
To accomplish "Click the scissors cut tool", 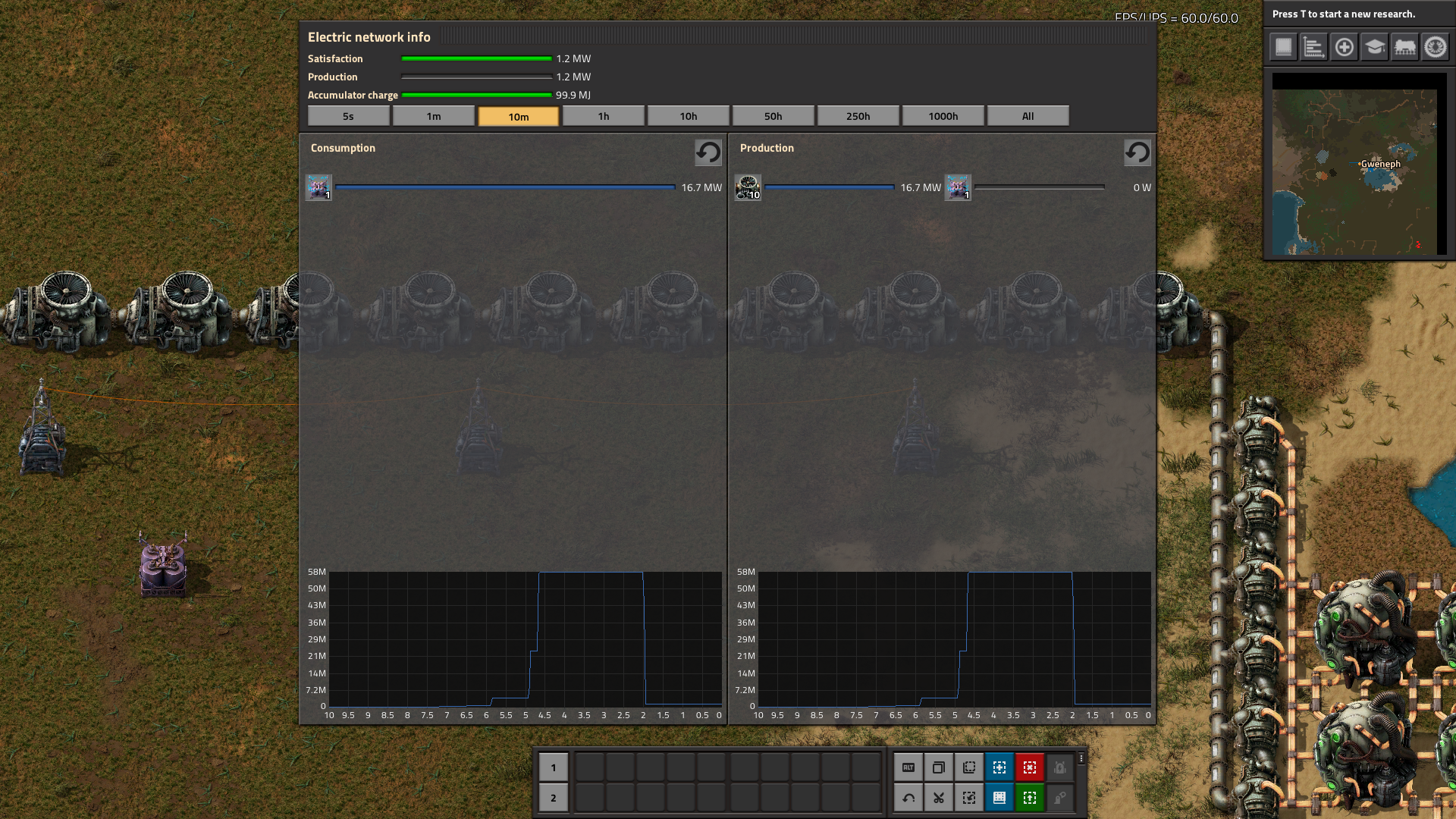I will (938, 798).
